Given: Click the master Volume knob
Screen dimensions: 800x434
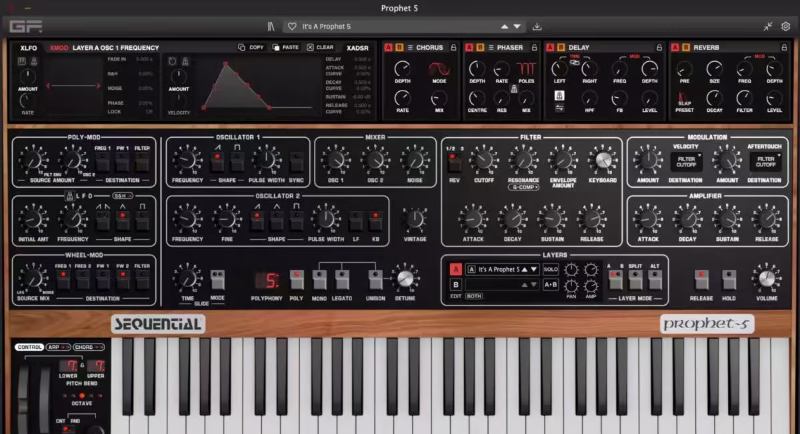Looking at the screenshot, I should tap(766, 278).
